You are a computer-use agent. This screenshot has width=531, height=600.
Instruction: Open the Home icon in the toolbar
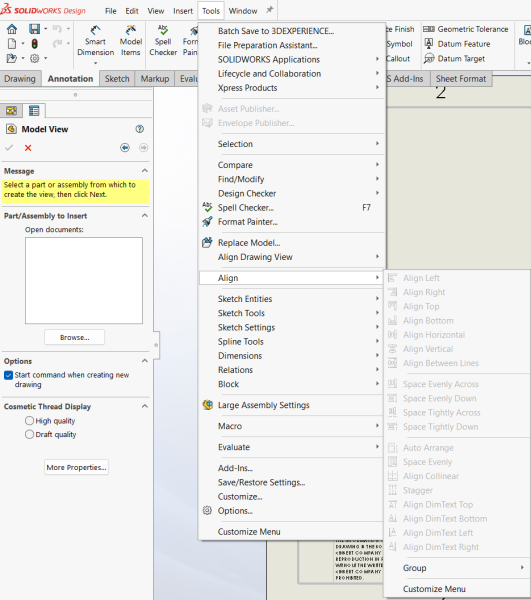12,29
